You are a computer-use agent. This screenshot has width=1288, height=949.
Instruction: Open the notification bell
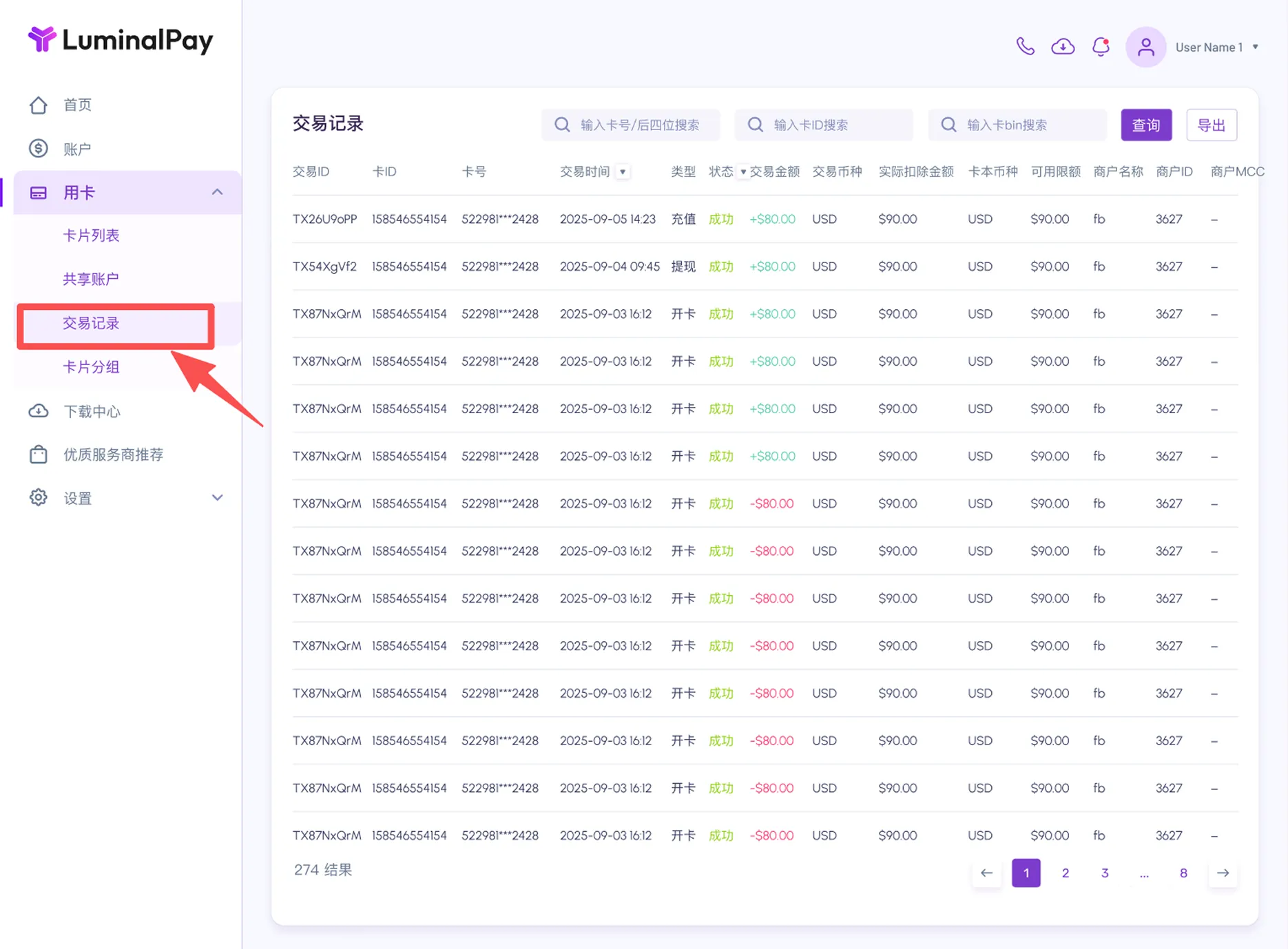click(1101, 47)
